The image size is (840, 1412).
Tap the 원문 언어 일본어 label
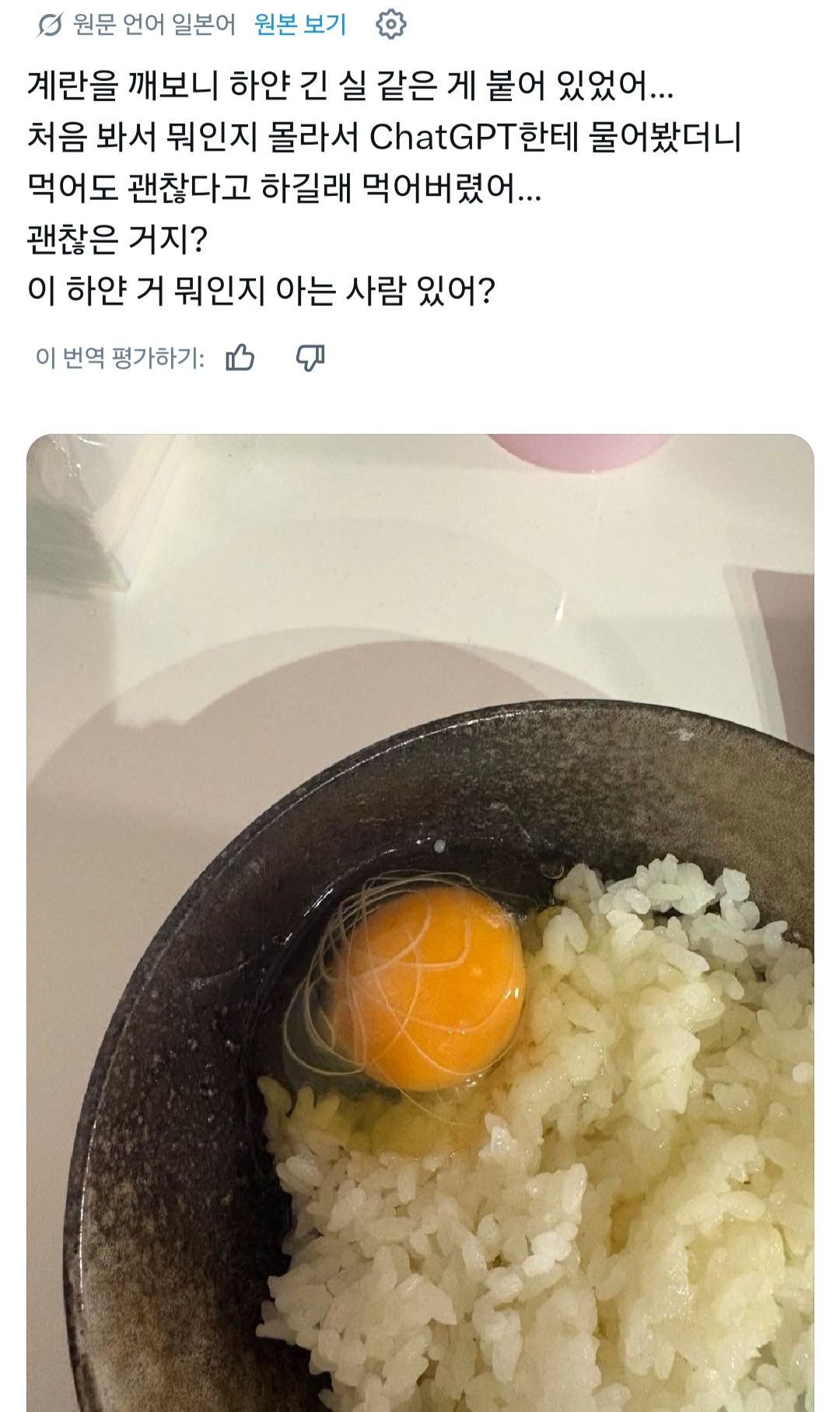pyautogui.click(x=154, y=25)
